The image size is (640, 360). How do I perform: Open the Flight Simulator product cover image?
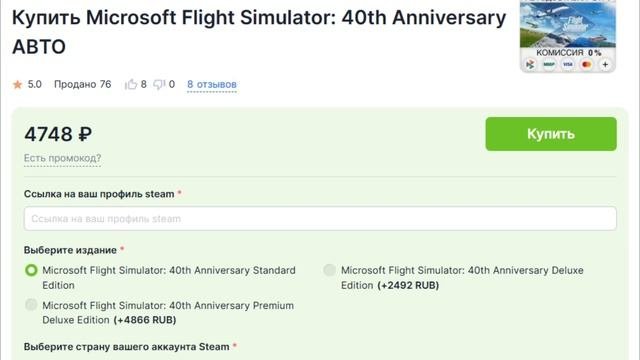pyautogui.click(x=568, y=24)
